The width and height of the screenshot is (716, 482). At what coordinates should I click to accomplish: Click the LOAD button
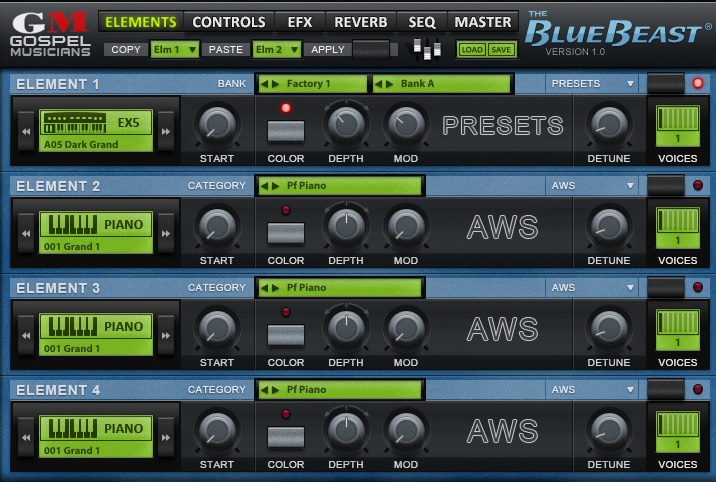(472, 49)
